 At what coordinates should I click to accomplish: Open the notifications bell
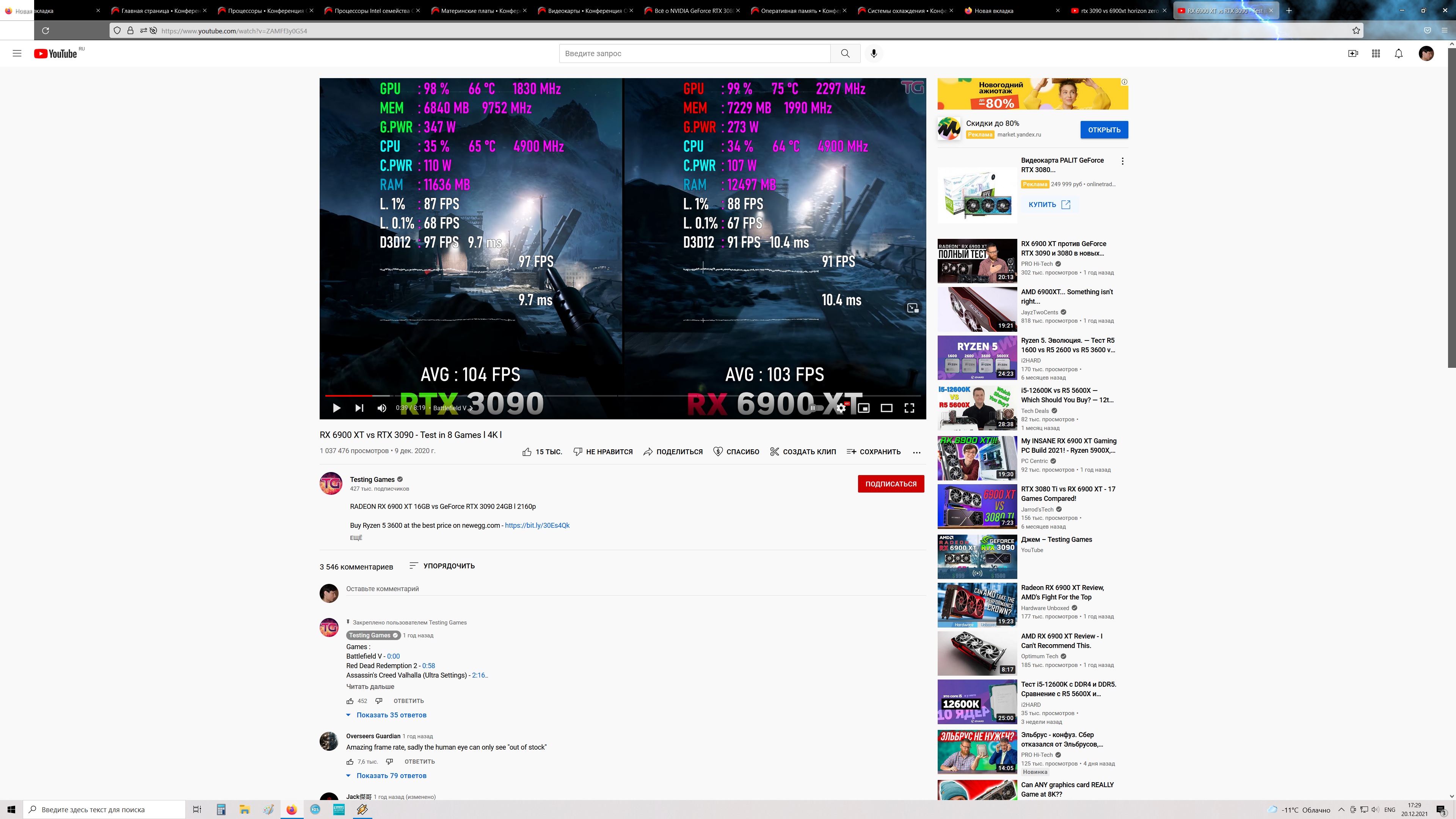coord(1398,53)
